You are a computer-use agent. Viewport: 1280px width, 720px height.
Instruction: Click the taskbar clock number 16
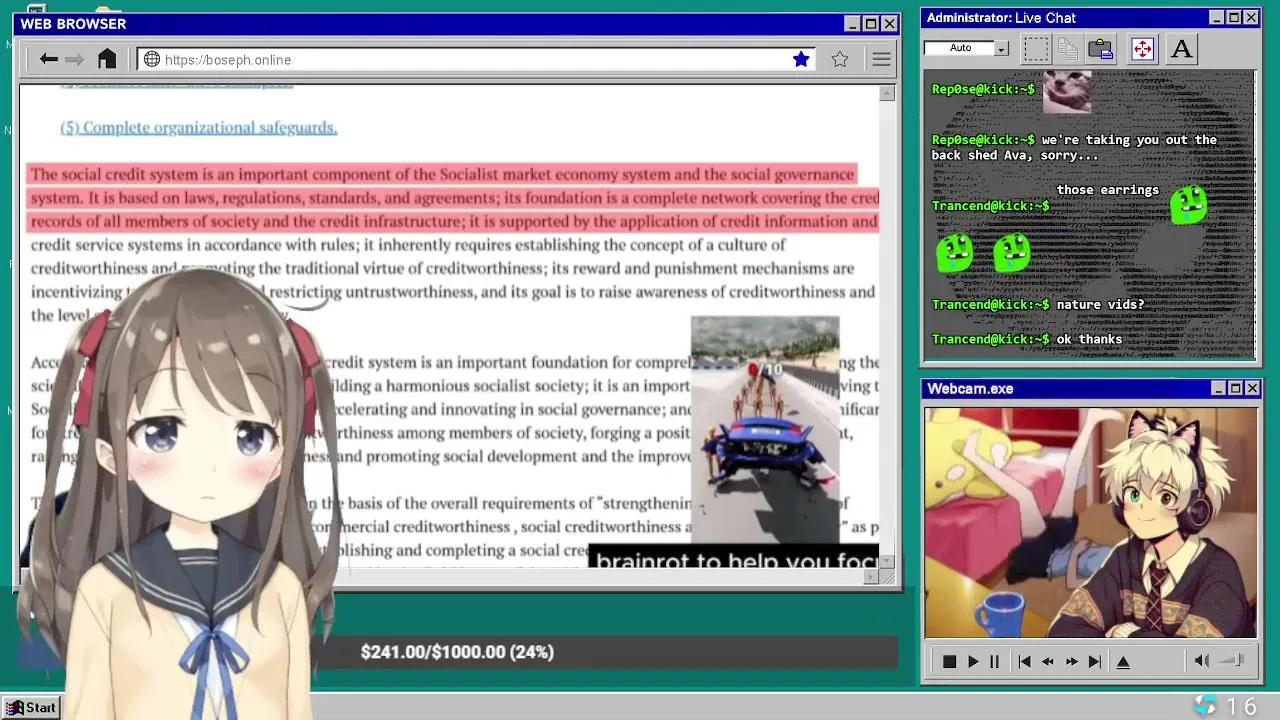(x=1241, y=707)
